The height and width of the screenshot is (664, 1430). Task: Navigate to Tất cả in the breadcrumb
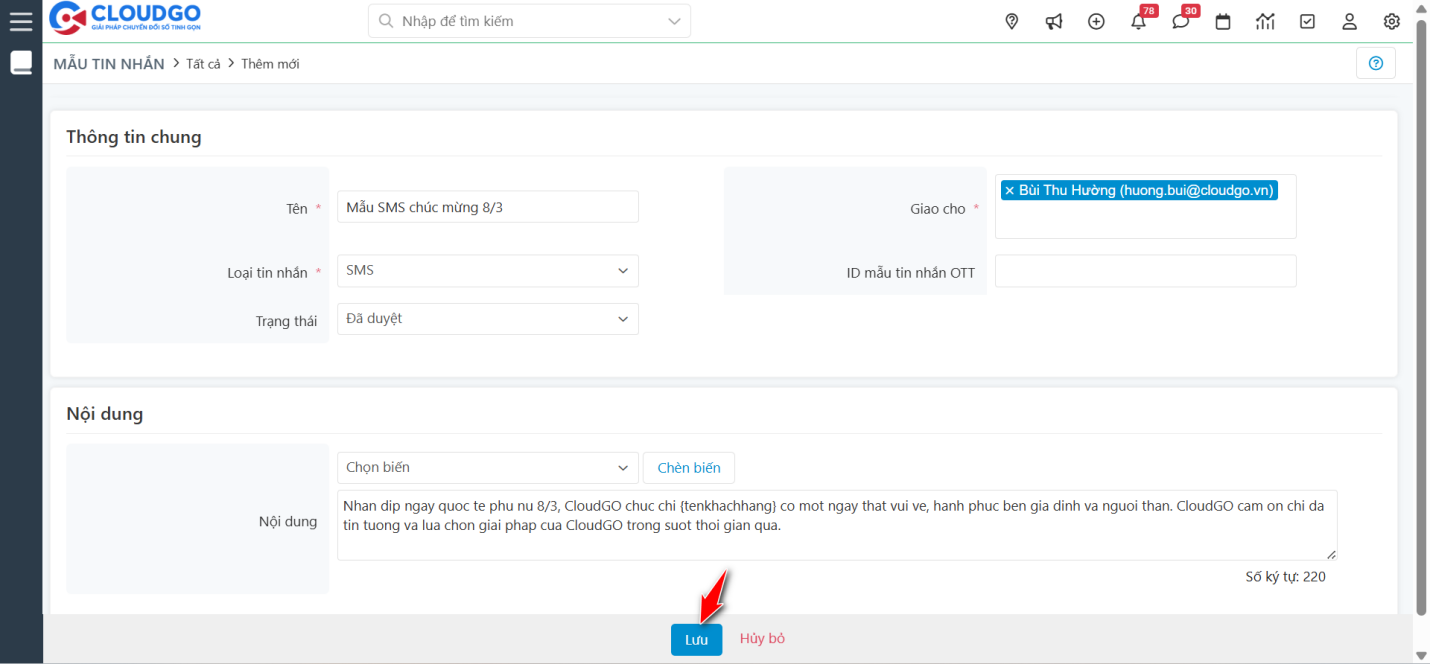click(x=202, y=63)
